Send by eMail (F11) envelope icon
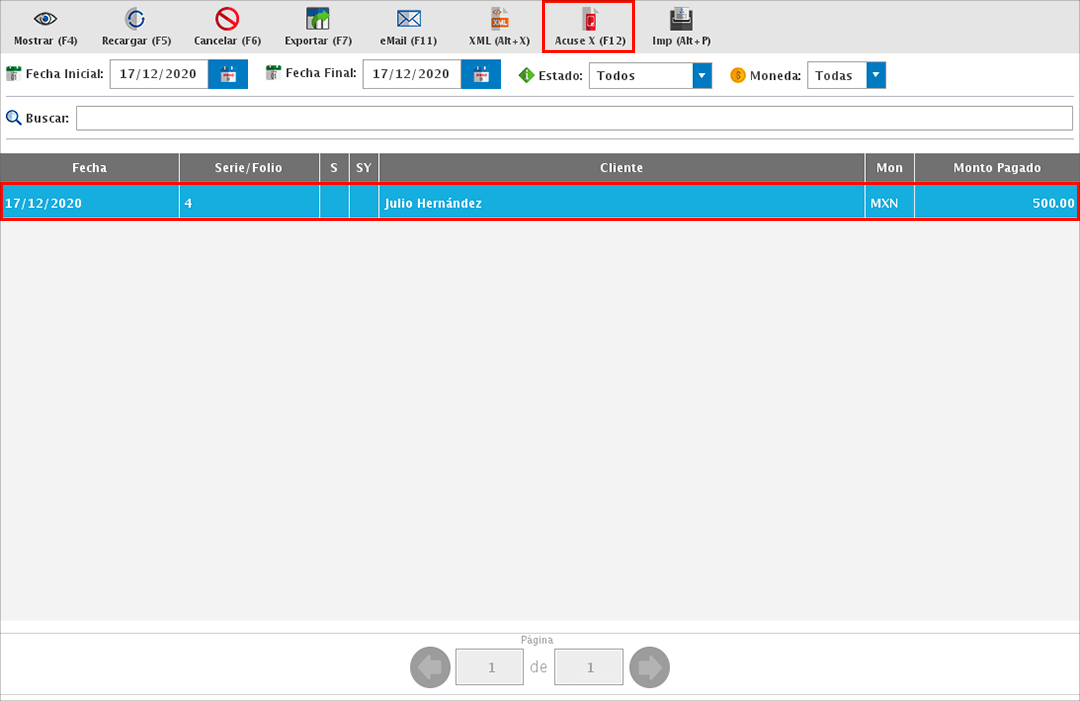Screen dimensions: 1080x701 408,20
